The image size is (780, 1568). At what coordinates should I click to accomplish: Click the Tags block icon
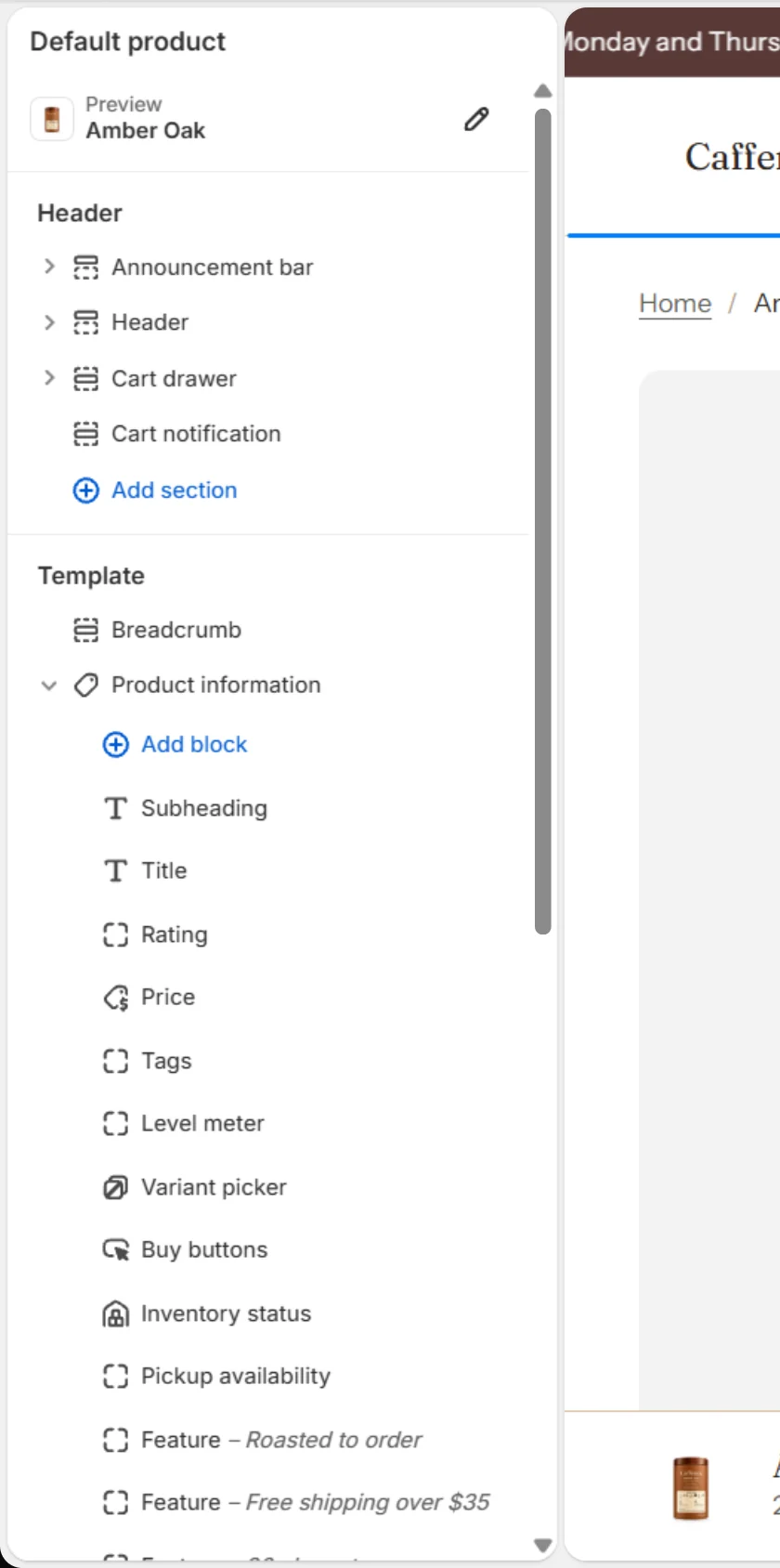[115, 1061]
